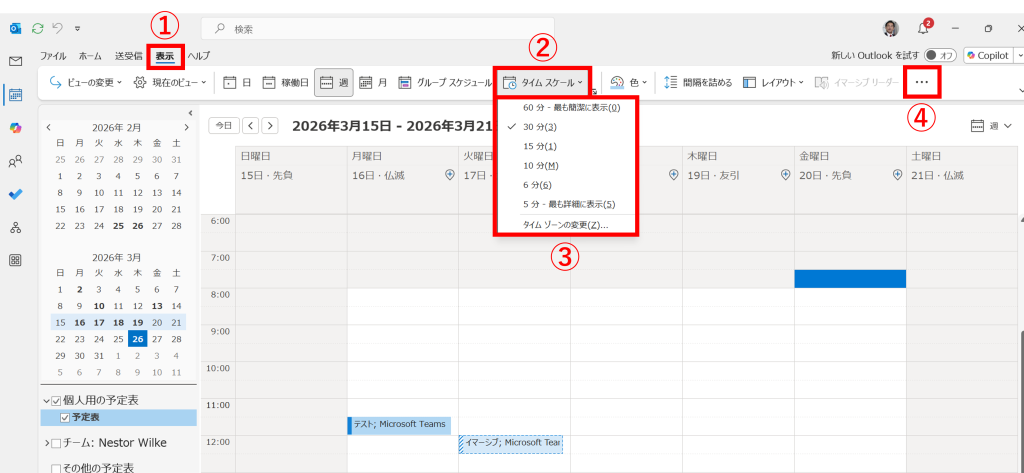
Task: Click the Copilot sidebar icon
Action: click(x=15, y=128)
